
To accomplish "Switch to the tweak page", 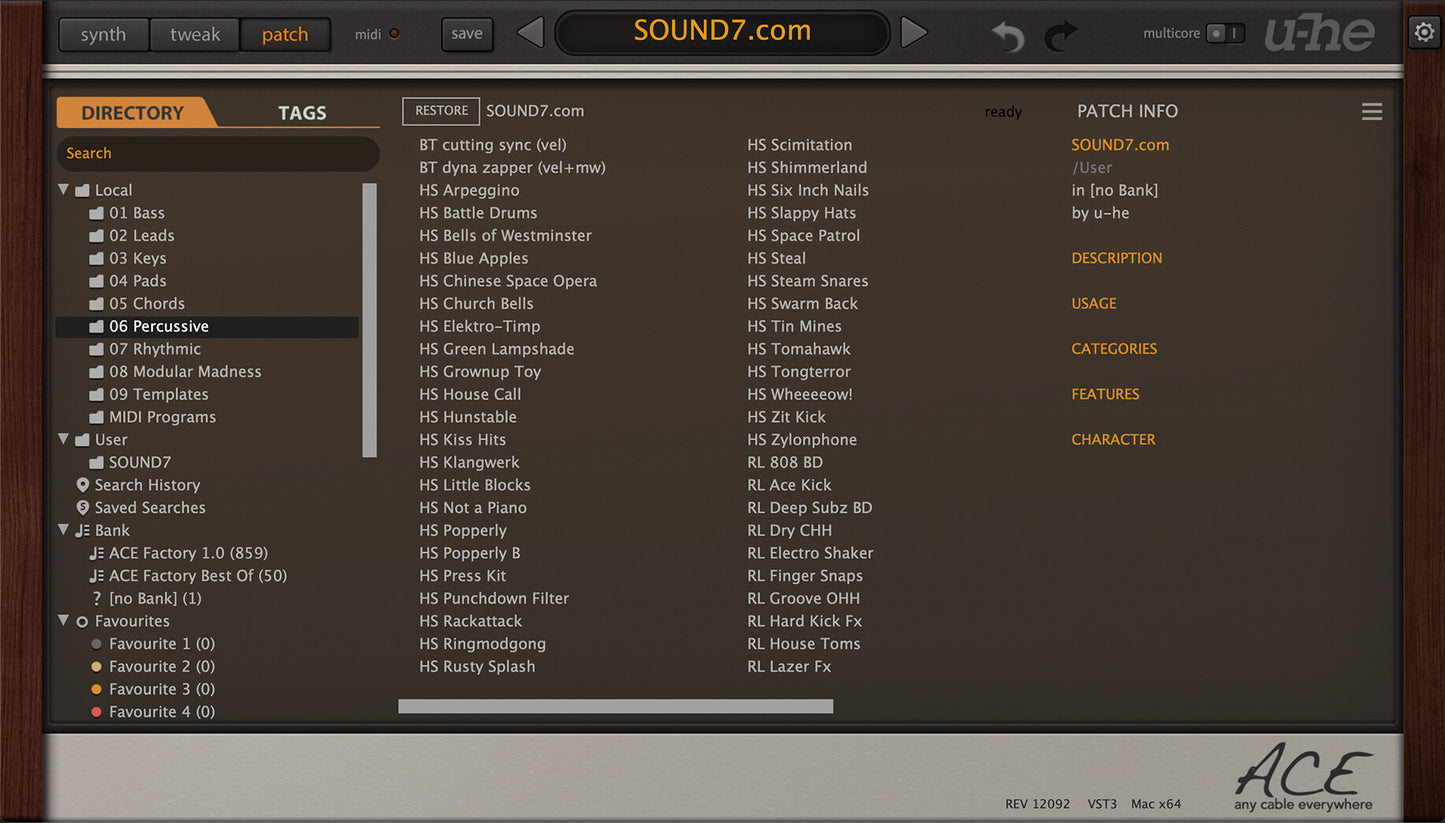I will [195, 34].
